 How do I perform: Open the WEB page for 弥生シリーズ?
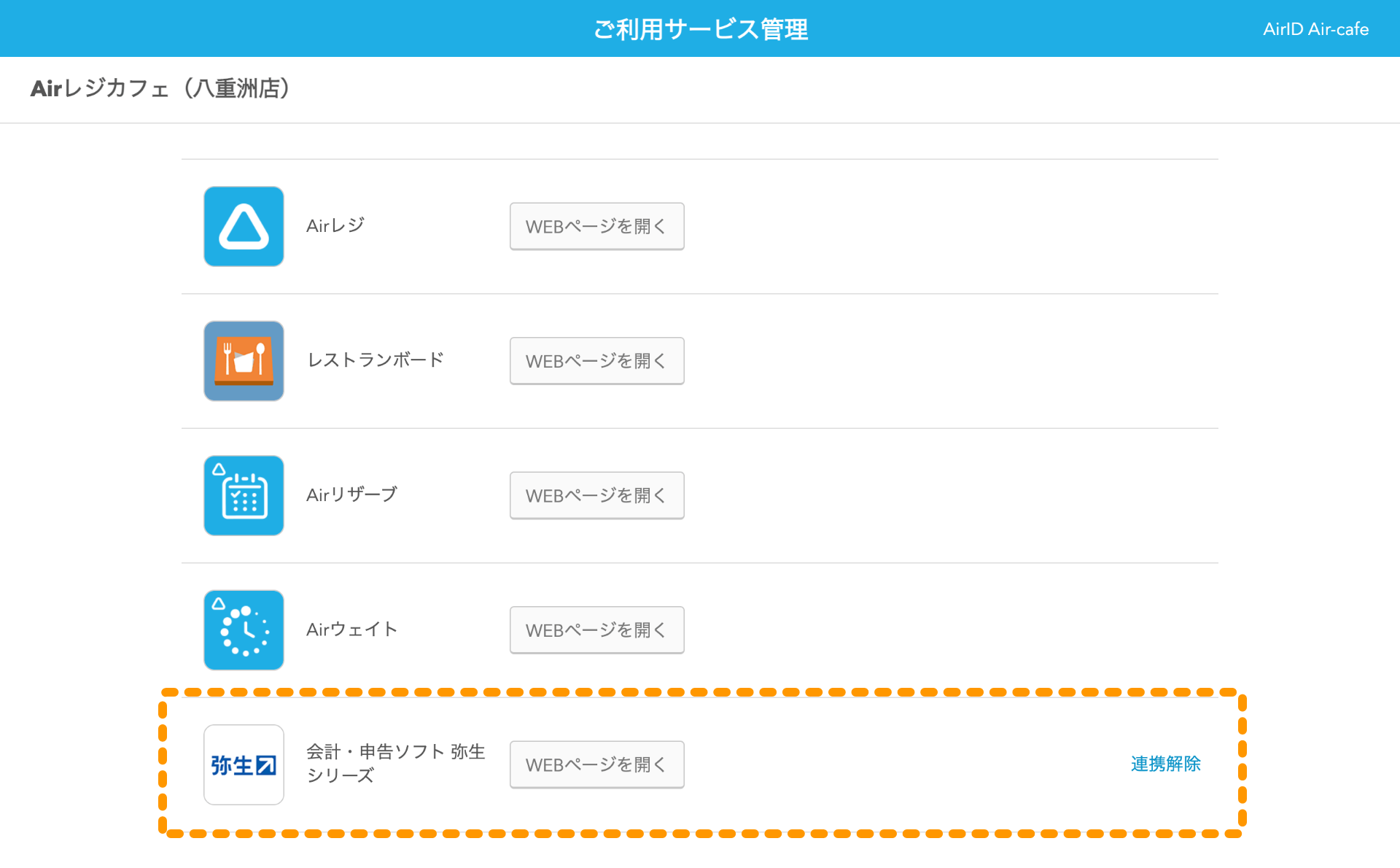[596, 764]
